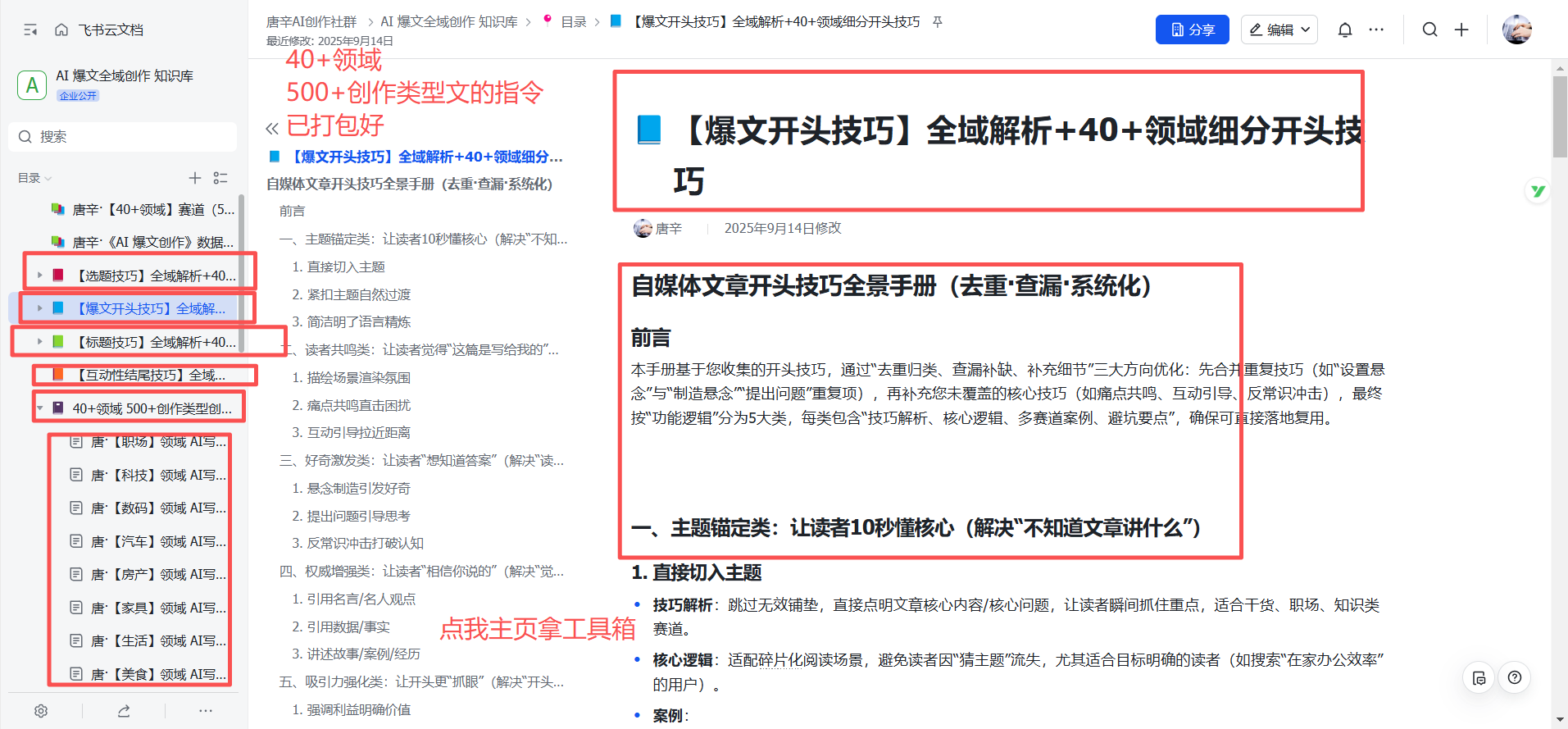Click the notification bell icon
This screenshot has width=1568, height=729.
pyautogui.click(x=1345, y=30)
